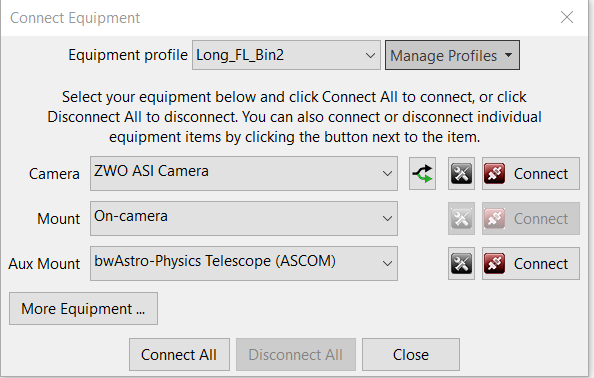The height and width of the screenshot is (378, 594).
Task: Click the red plug icon beside Camera
Action: (494, 174)
